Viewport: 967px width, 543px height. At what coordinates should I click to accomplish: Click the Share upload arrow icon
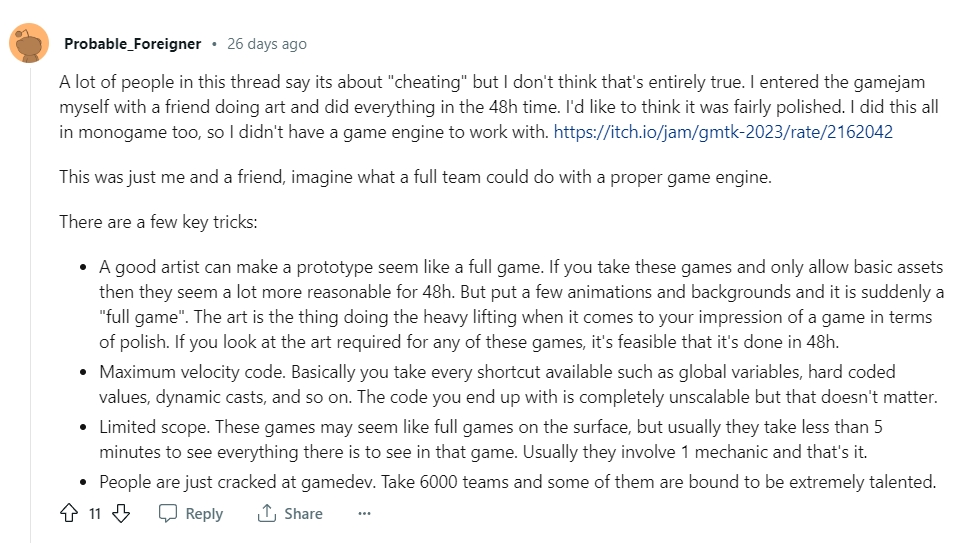266,513
